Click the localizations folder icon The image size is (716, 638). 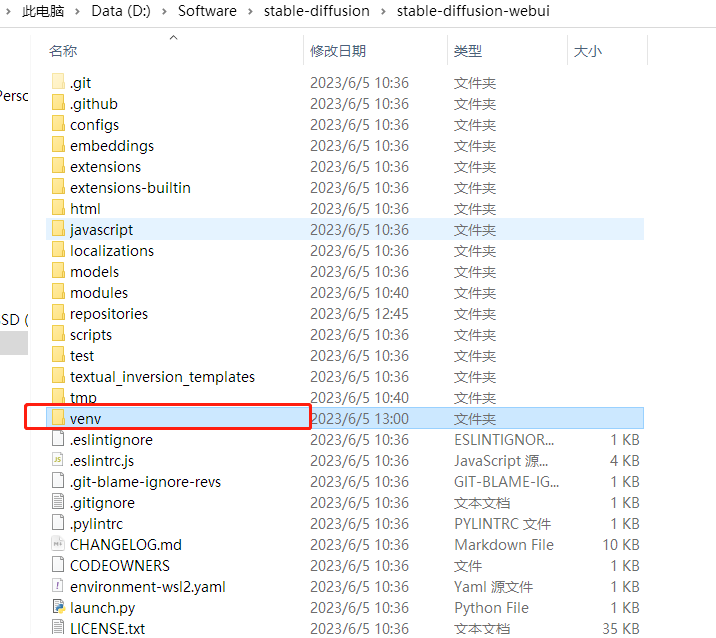(58, 250)
